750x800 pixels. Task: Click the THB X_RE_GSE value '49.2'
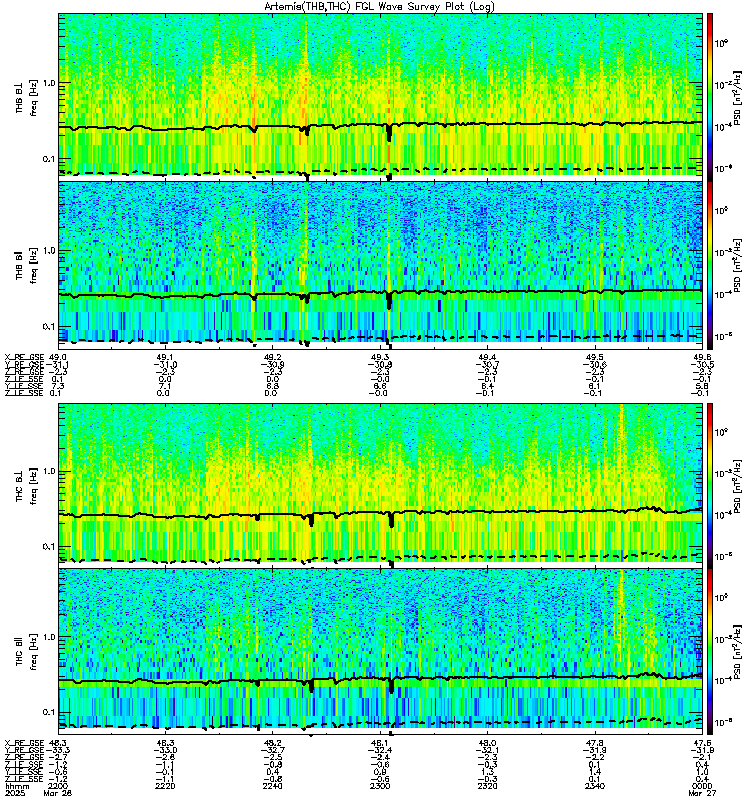coord(272,357)
